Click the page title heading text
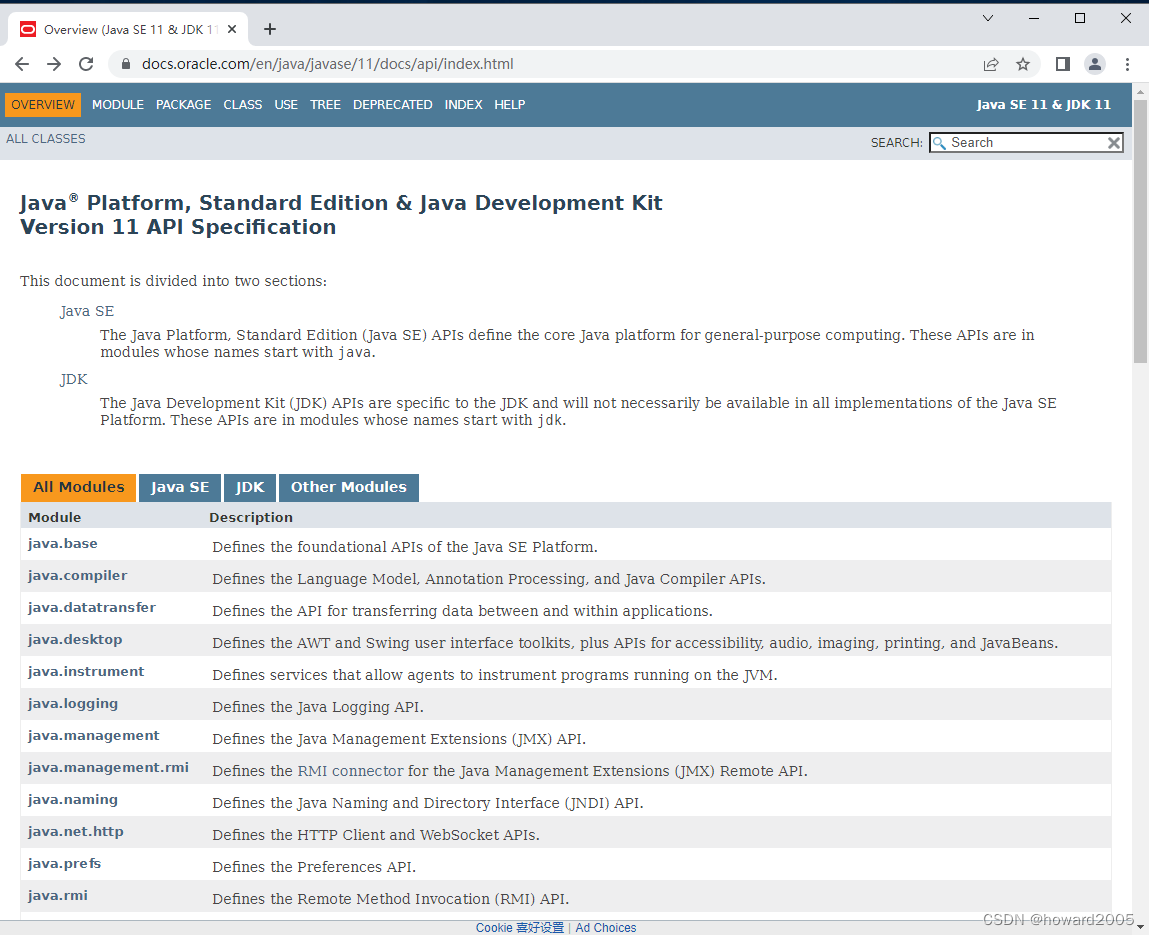This screenshot has height=935, width=1149. [341, 215]
